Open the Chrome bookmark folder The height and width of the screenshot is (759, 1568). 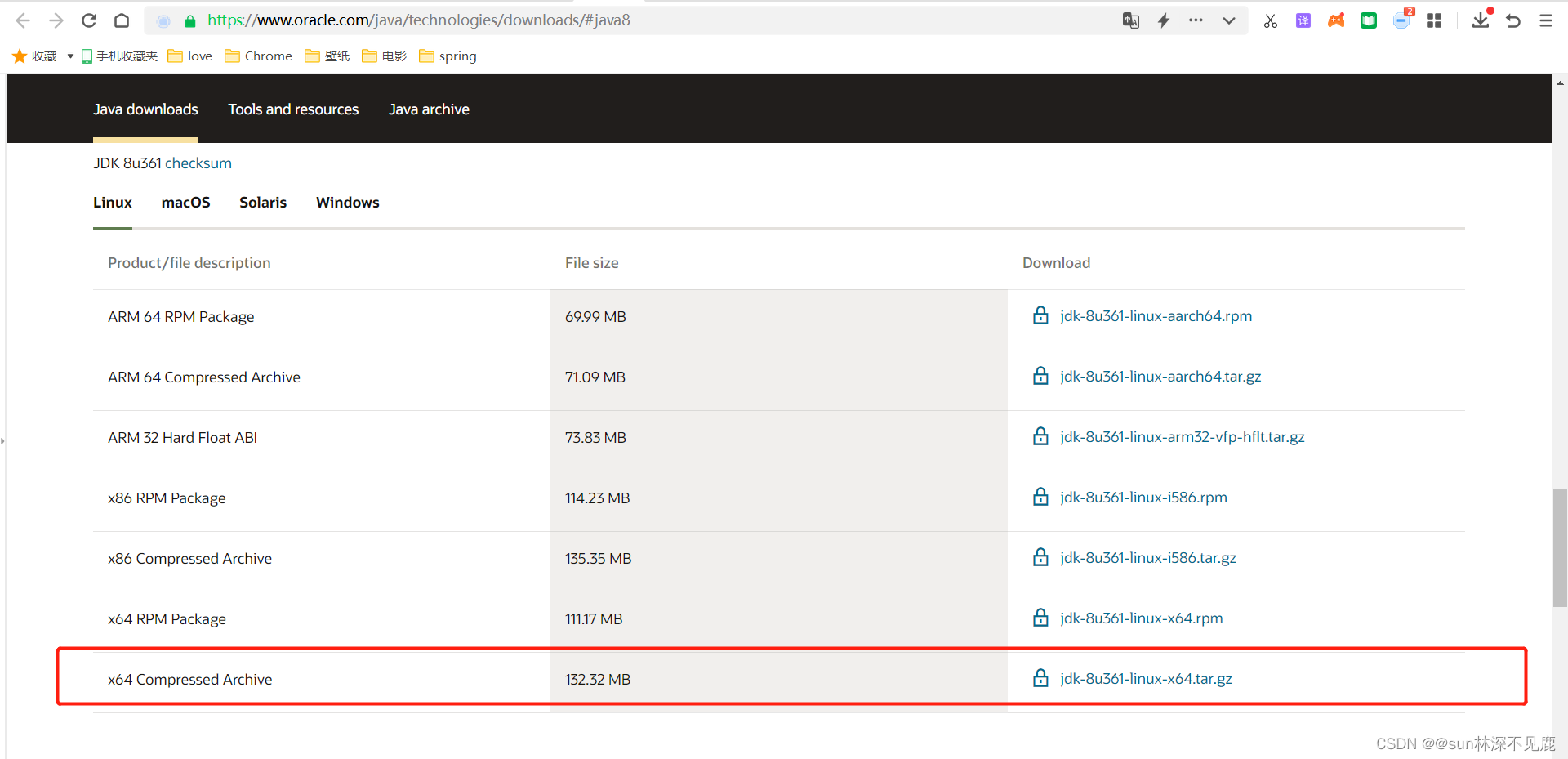(258, 56)
